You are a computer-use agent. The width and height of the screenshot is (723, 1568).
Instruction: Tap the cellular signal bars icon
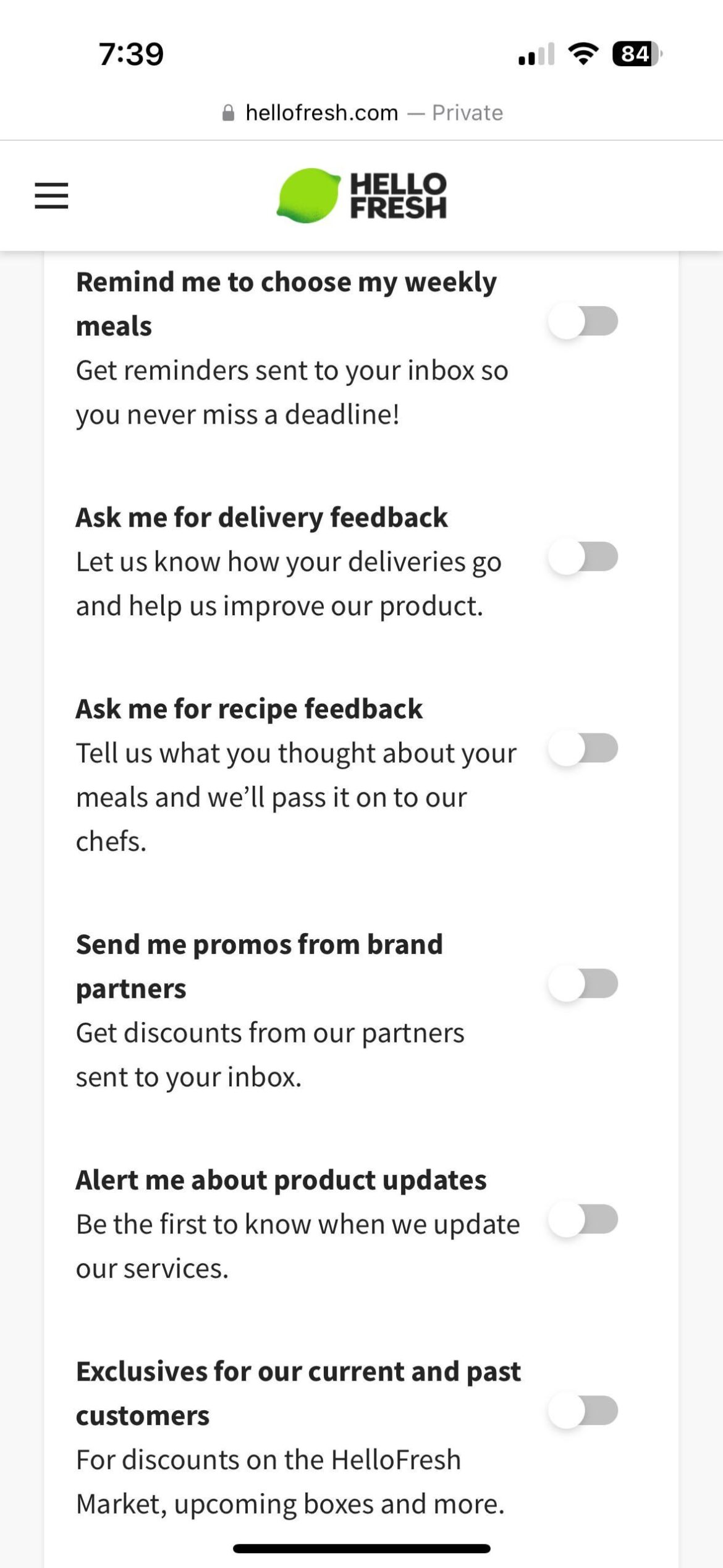point(535,54)
